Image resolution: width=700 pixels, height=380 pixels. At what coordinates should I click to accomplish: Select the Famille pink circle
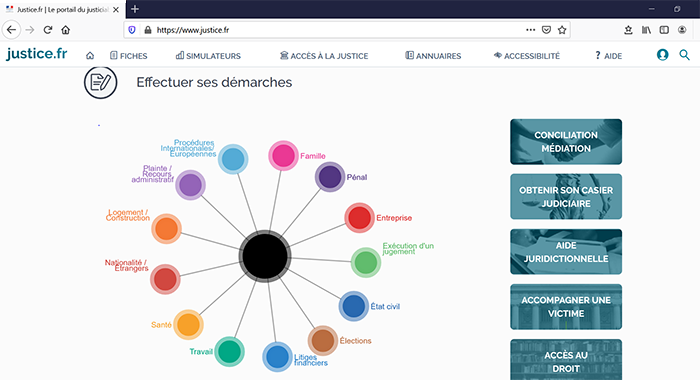283,156
